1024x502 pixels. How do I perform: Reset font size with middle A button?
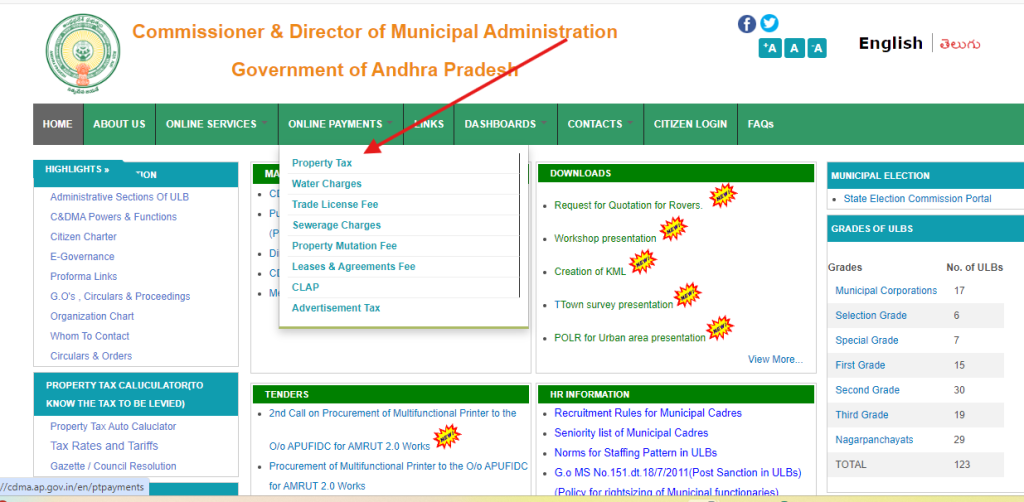tap(793, 48)
